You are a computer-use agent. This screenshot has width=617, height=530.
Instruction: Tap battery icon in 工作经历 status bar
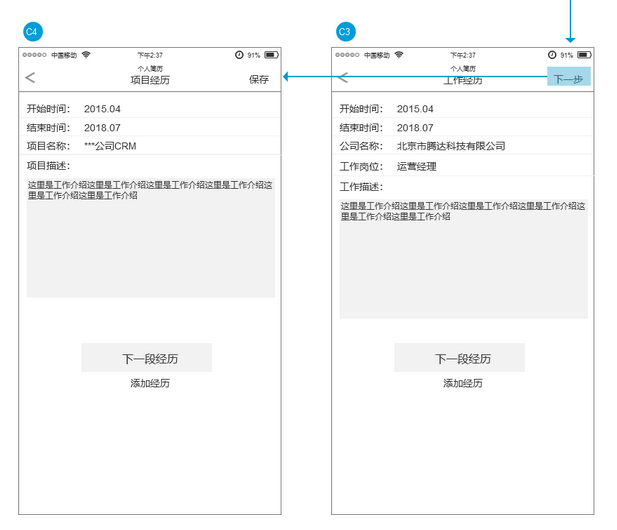(x=584, y=55)
